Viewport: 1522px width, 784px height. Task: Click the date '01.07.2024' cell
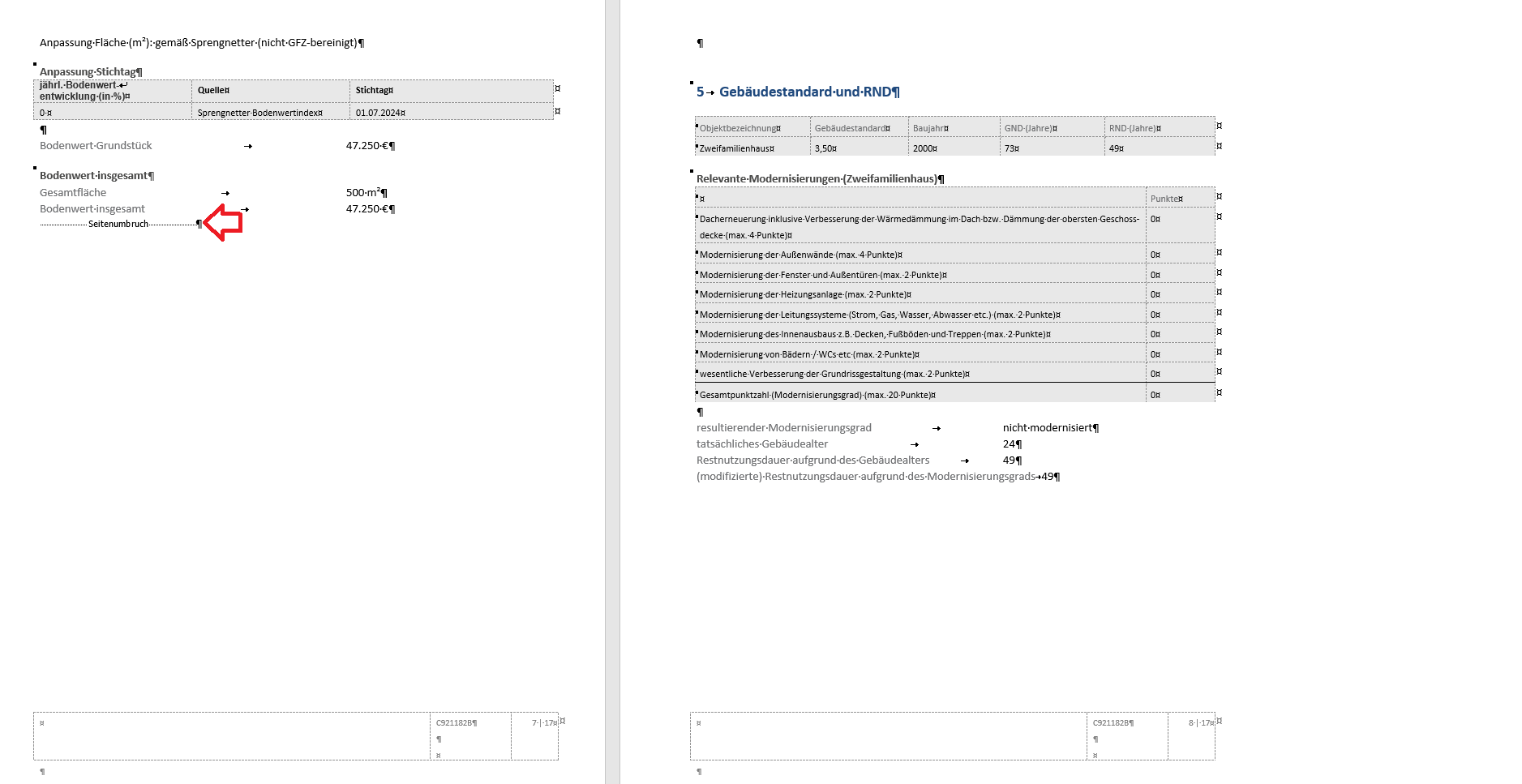click(x=380, y=113)
